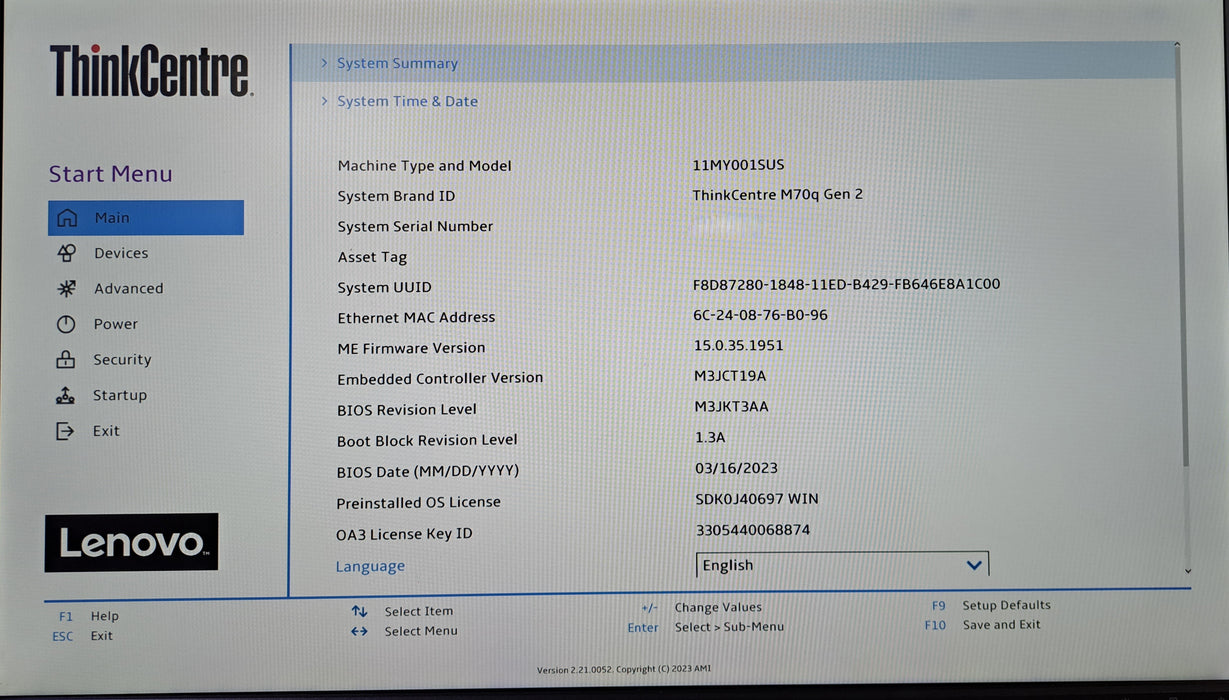
Task: Open the Security menu
Action: click(122, 359)
